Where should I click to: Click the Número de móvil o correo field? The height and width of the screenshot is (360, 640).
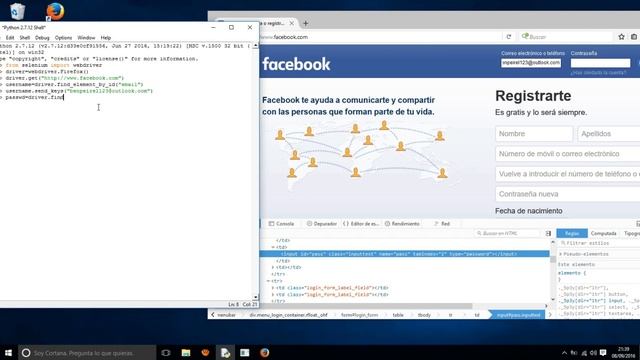pos(568,154)
